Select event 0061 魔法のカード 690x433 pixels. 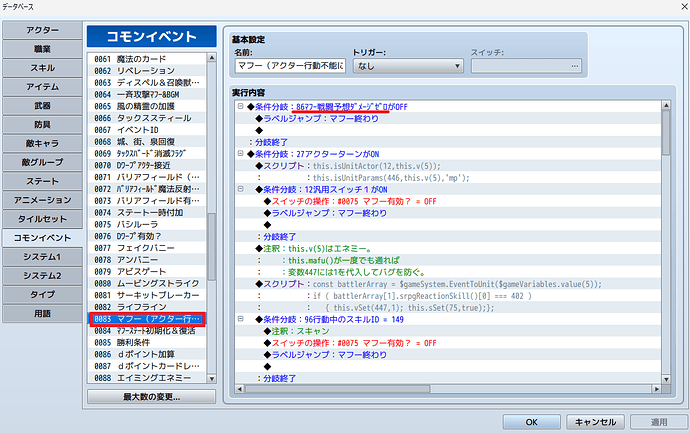tap(147, 59)
